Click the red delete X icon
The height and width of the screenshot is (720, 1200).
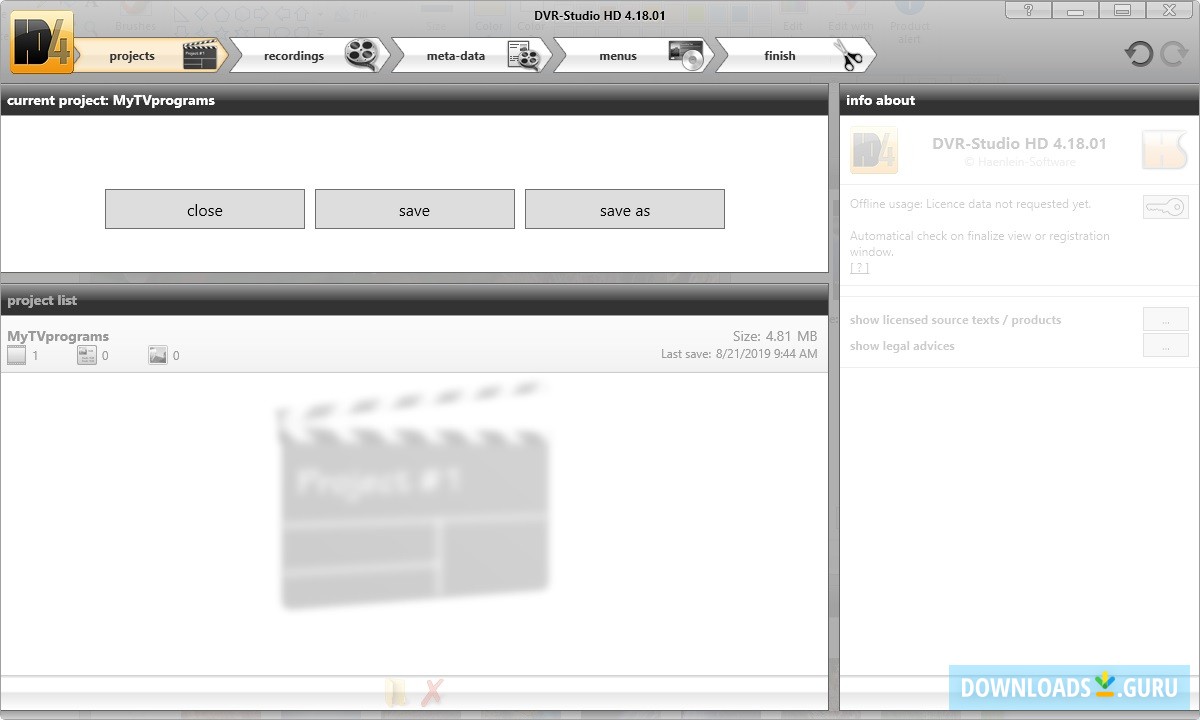pos(432,692)
